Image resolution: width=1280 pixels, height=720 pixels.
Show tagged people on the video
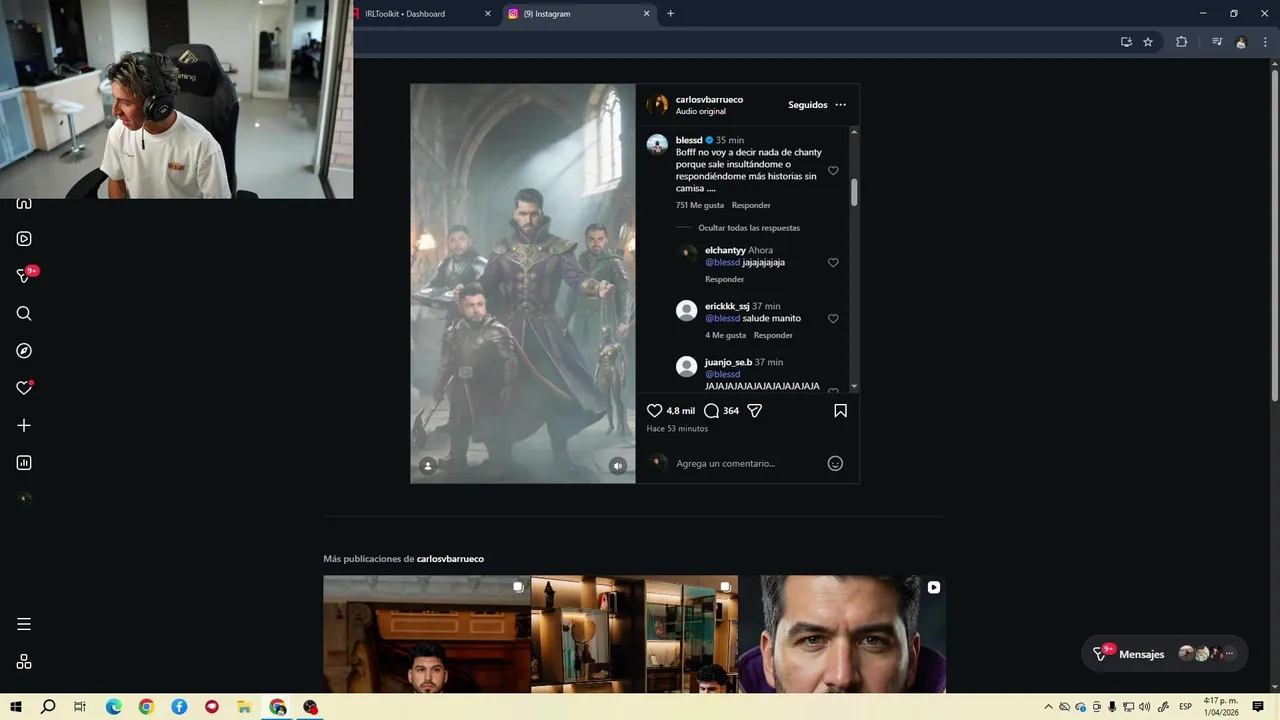428,466
